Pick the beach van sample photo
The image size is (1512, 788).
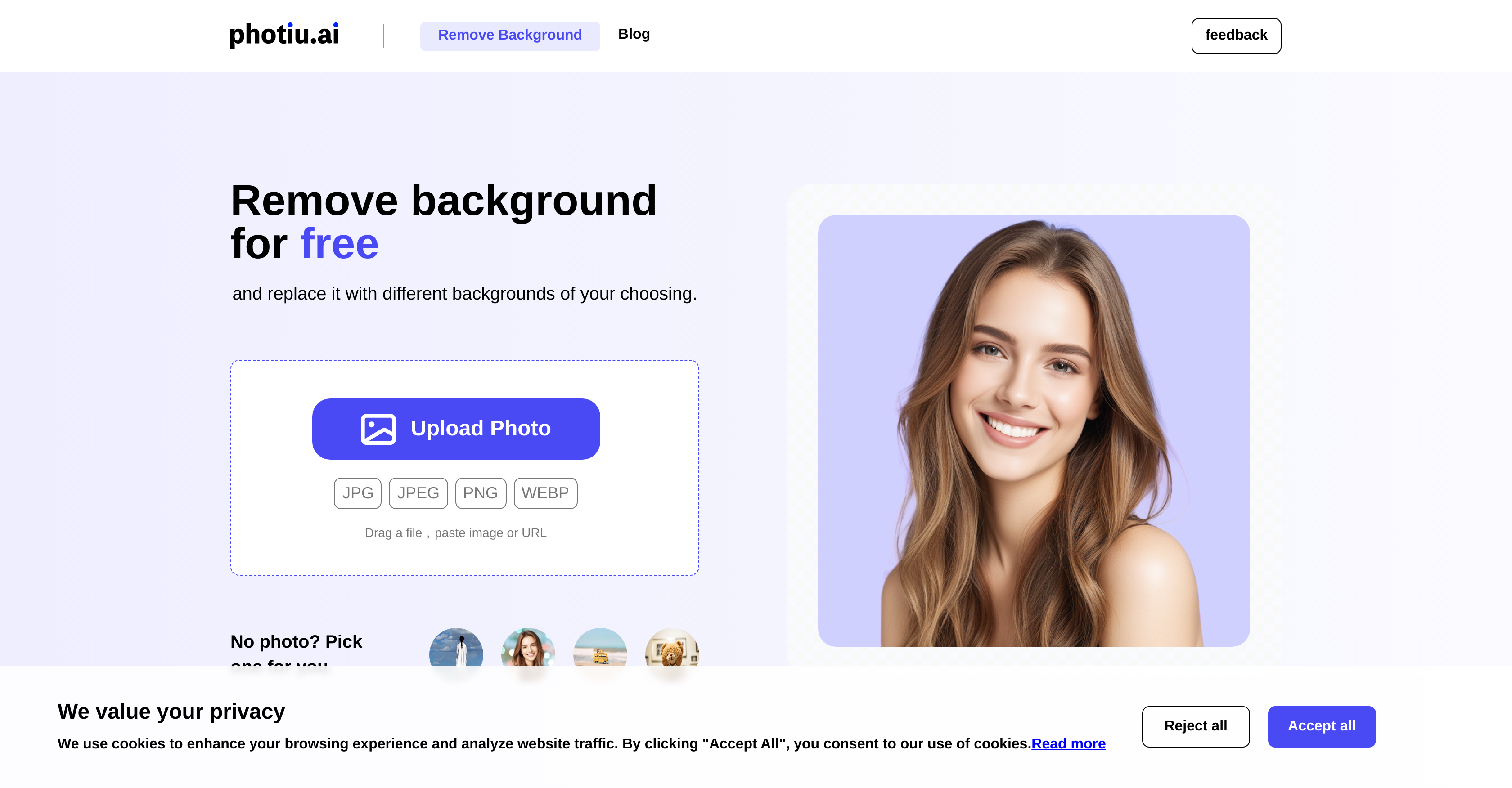600,648
